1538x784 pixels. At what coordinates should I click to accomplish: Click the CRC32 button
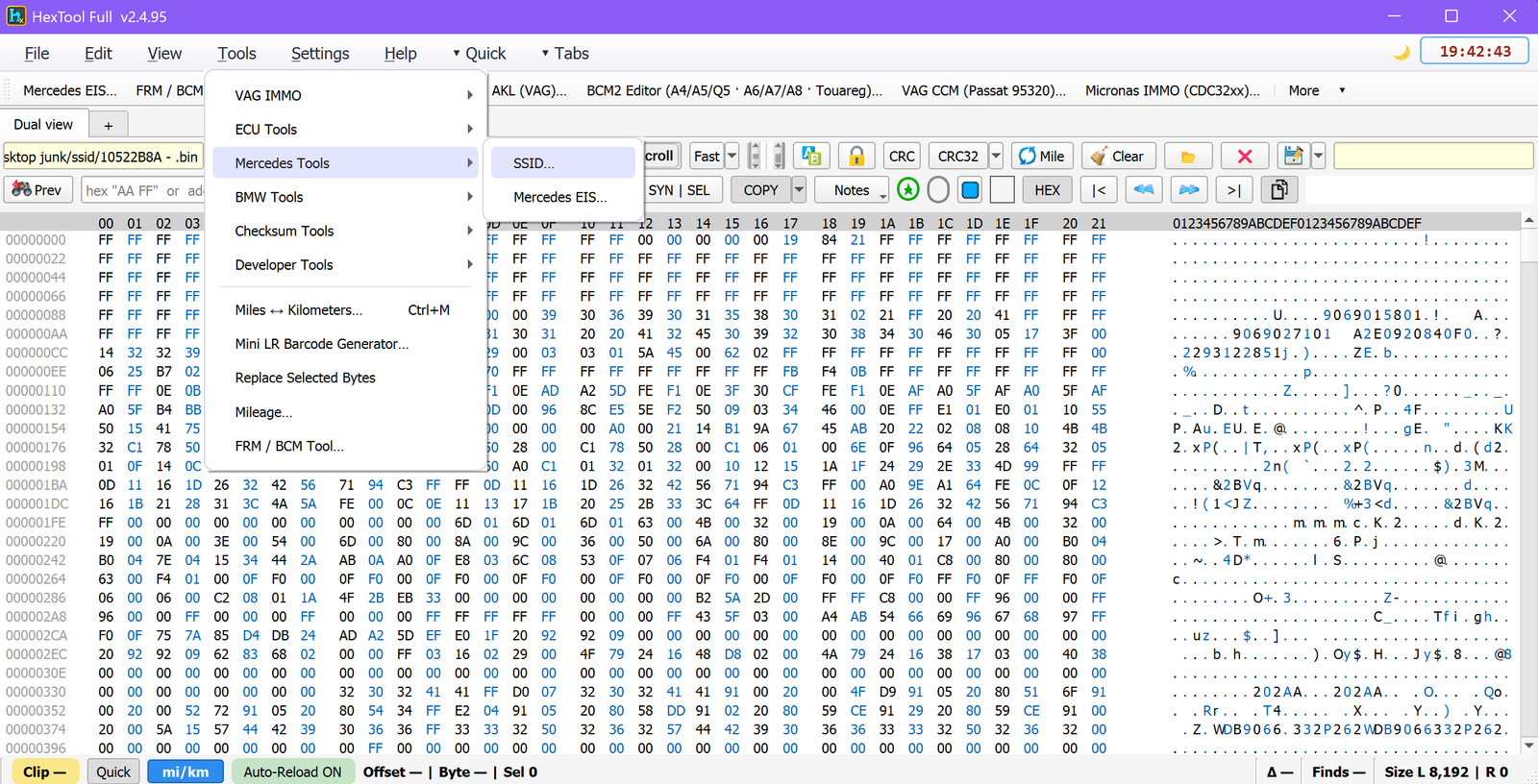tap(957, 156)
